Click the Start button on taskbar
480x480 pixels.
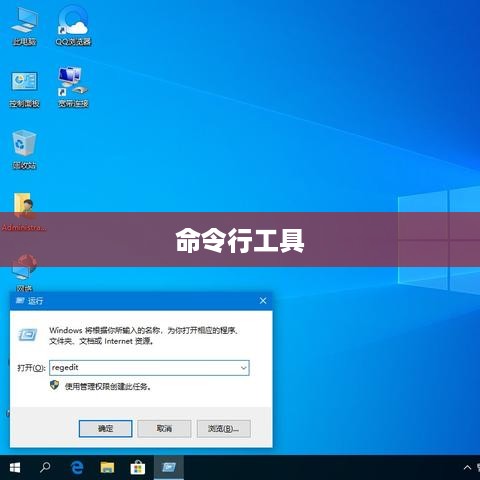click(15, 468)
